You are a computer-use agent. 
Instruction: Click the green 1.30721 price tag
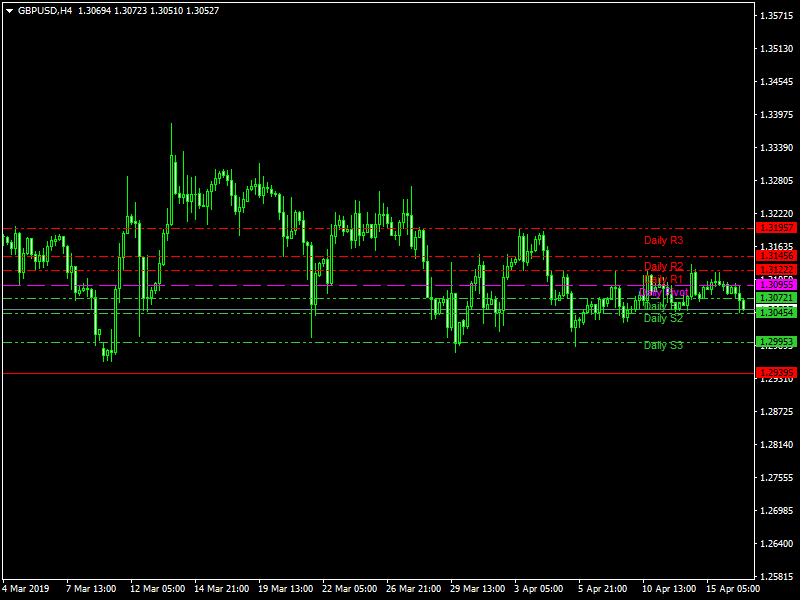(777, 299)
